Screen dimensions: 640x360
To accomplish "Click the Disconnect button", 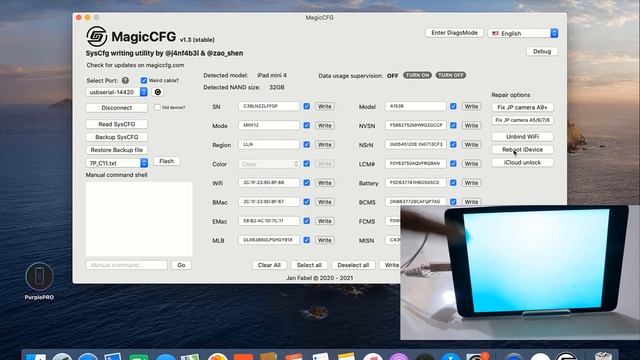I will 117,108.
